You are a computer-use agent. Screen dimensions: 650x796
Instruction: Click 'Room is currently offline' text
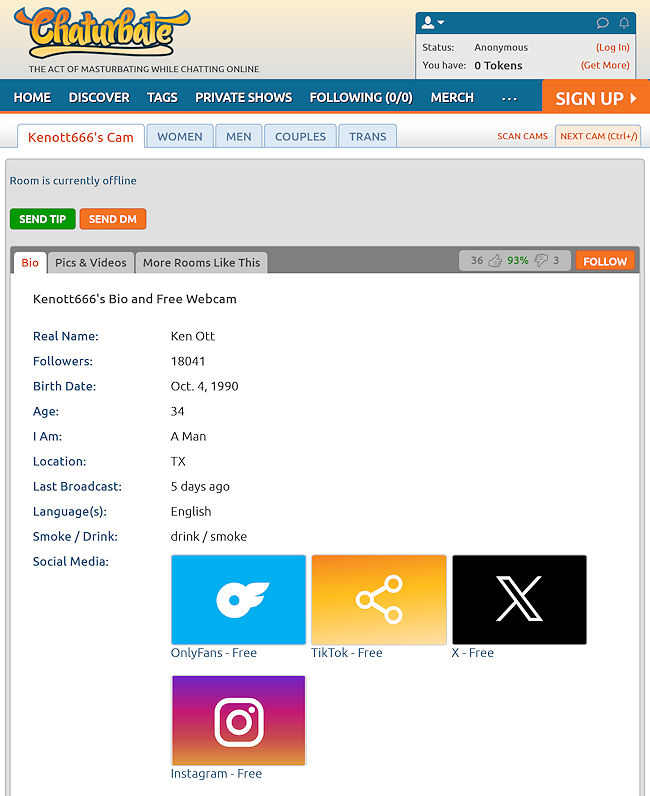point(73,181)
